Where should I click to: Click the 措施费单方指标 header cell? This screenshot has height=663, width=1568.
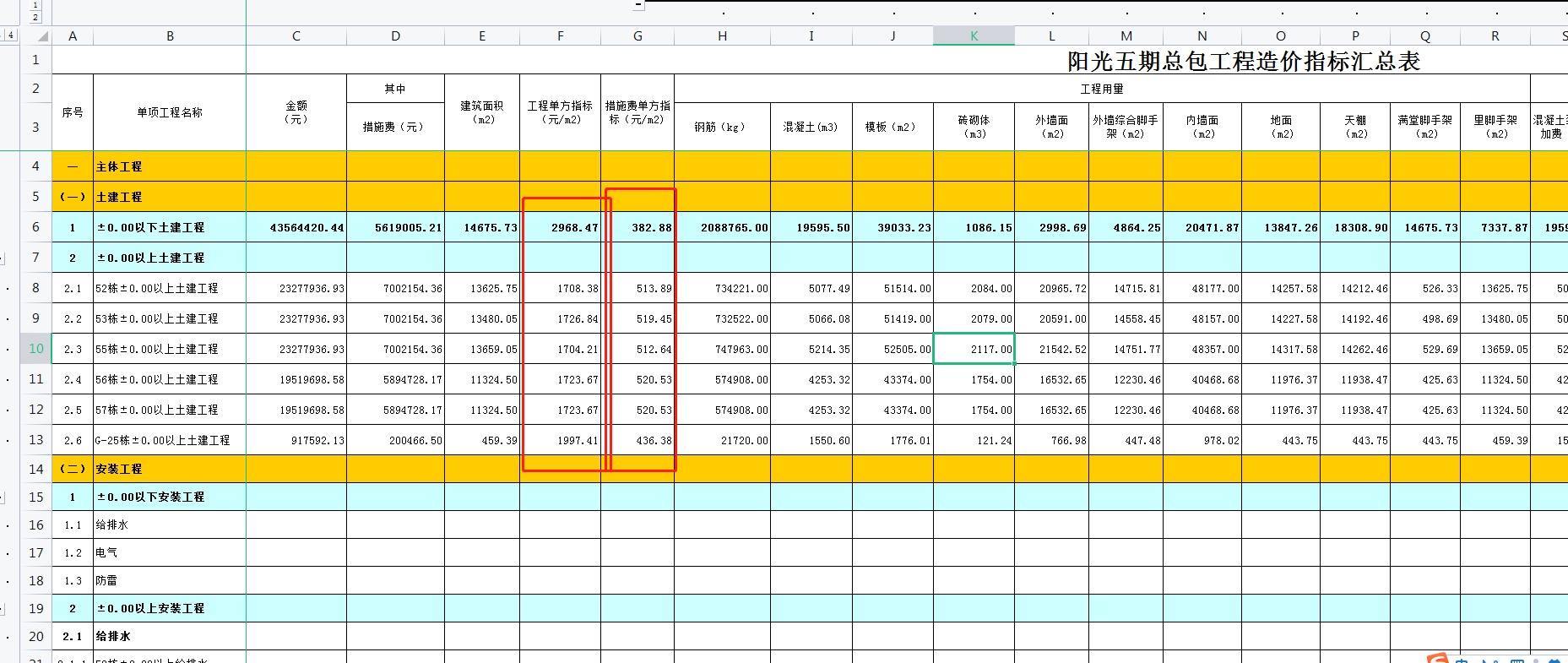pos(638,112)
